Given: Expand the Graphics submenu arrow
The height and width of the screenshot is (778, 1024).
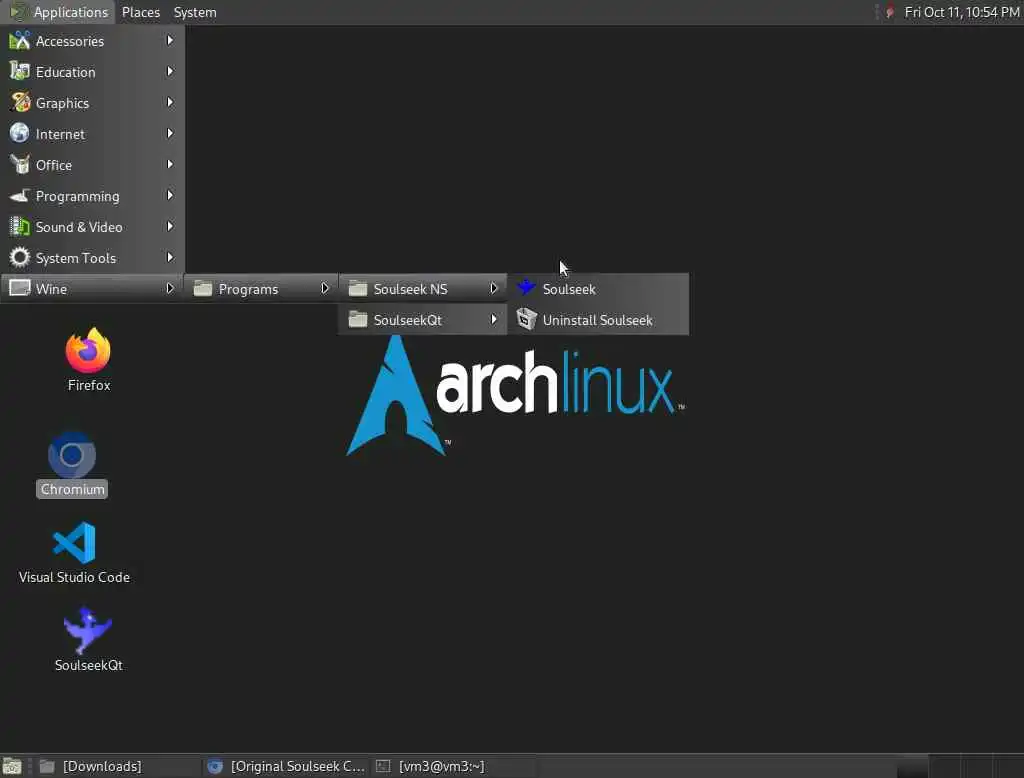Looking at the screenshot, I should [x=170, y=103].
